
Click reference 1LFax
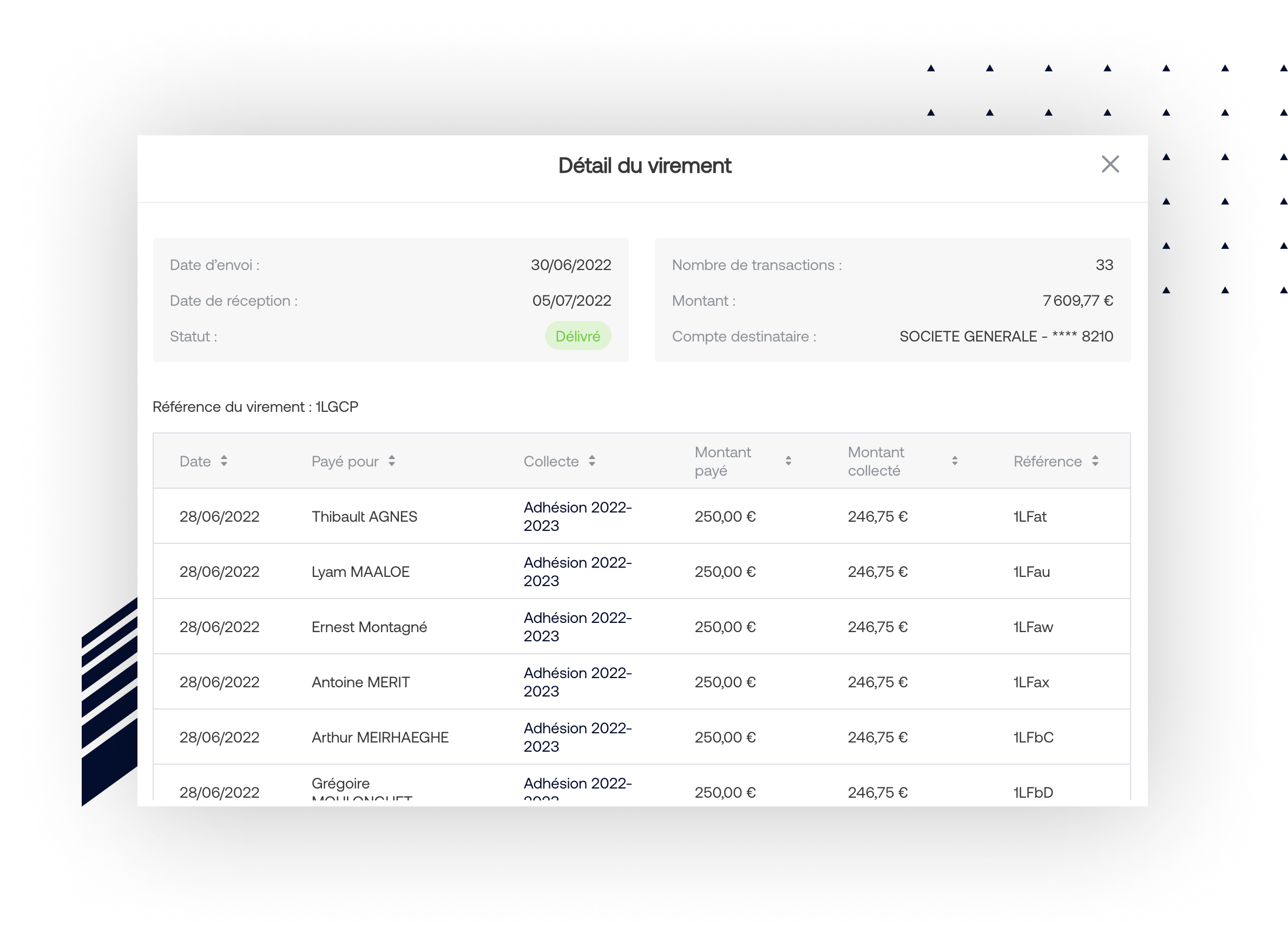1031,681
